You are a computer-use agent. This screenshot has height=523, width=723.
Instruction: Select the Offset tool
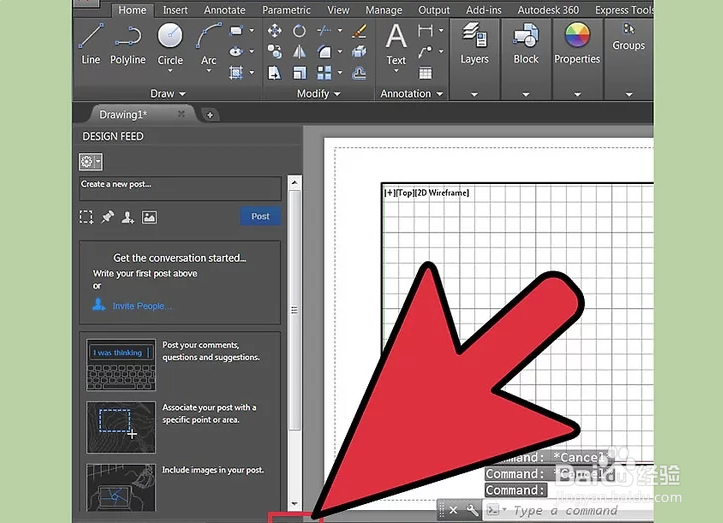click(x=359, y=72)
